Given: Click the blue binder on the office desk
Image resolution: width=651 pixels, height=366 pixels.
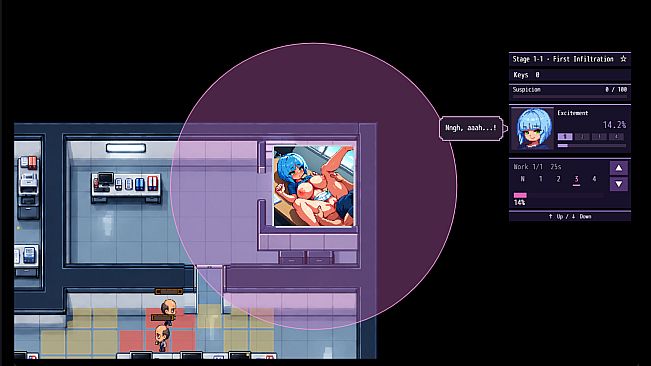Looking at the screenshot, I should point(140,184).
